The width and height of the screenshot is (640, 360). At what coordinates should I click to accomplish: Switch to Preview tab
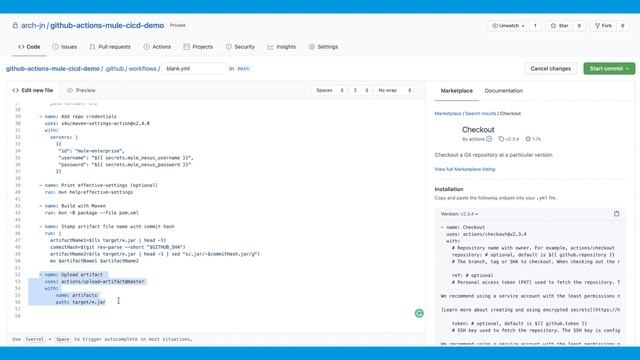click(x=81, y=90)
